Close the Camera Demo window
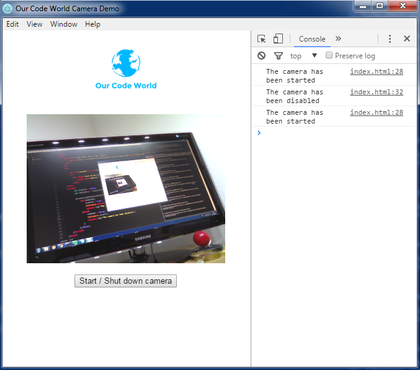Image resolution: width=420 pixels, height=370 pixels. 403,6
